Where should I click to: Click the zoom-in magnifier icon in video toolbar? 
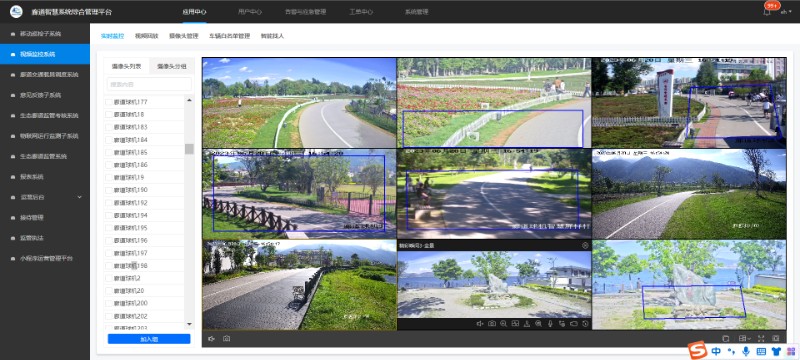[x=503, y=324]
